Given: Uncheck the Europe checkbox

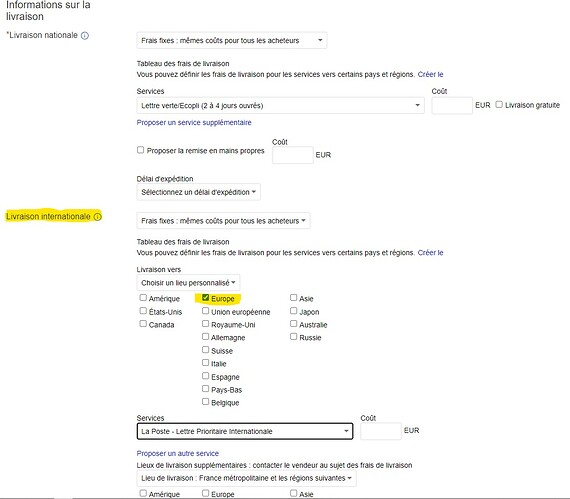Looking at the screenshot, I should click(205, 298).
